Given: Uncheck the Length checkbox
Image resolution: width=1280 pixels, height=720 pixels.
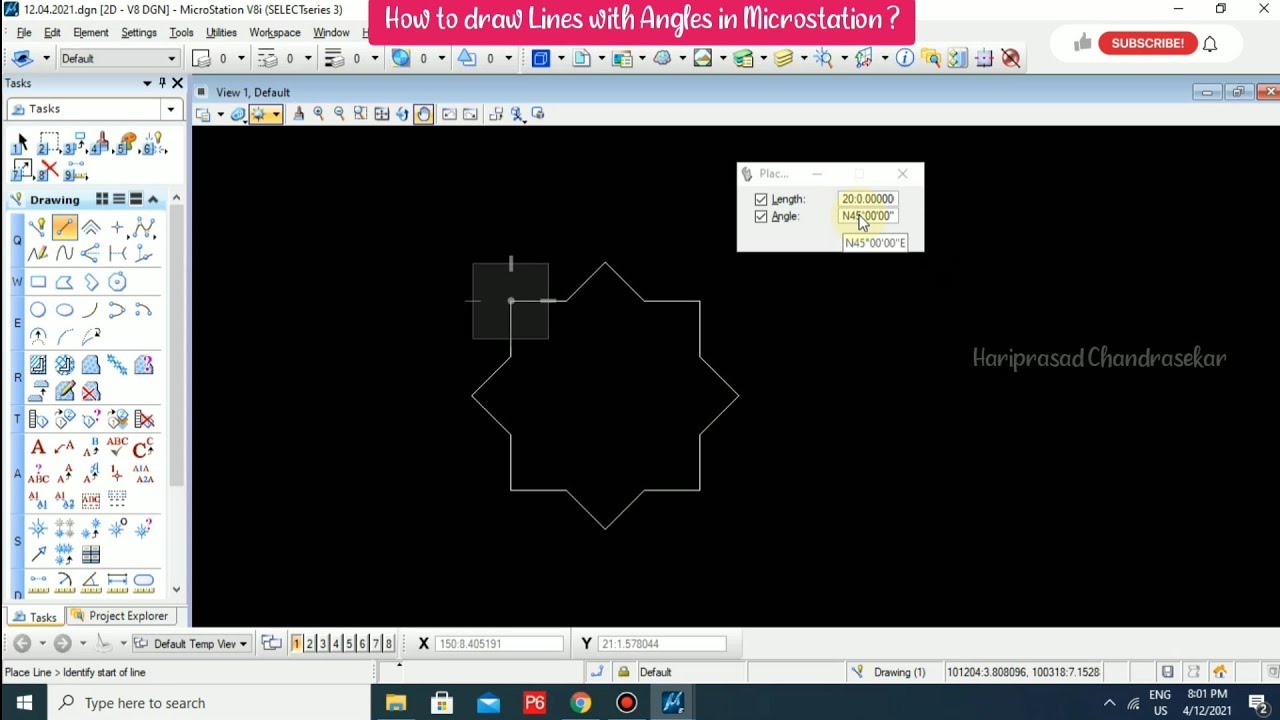Looking at the screenshot, I should pyautogui.click(x=761, y=200).
